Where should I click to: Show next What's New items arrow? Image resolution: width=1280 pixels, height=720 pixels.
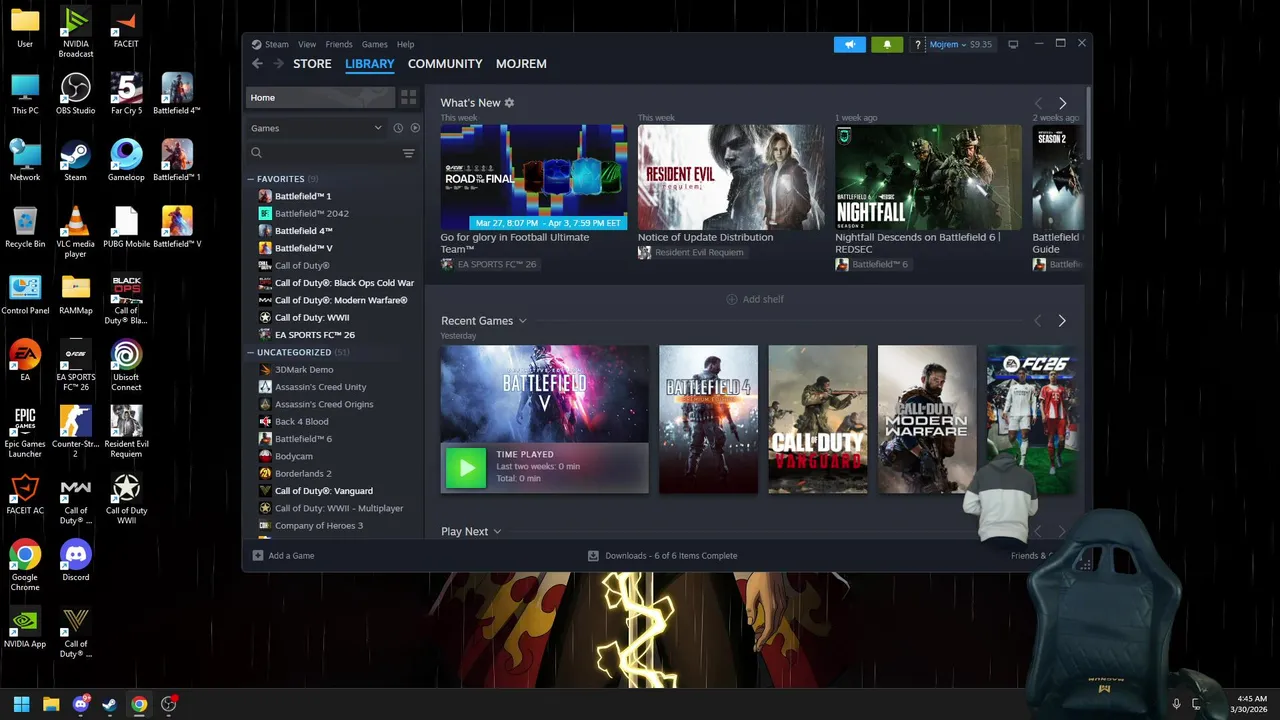pos(1062,103)
